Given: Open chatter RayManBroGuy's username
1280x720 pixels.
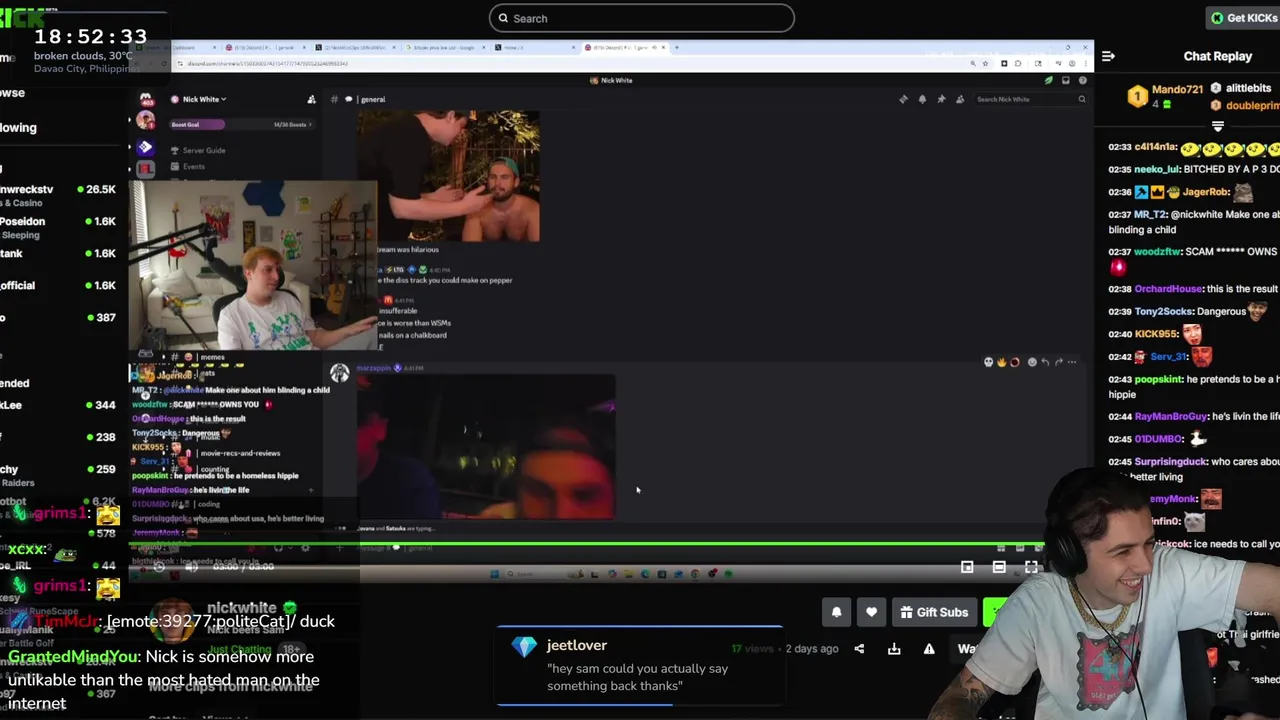Looking at the screenshot, I should click(x=1170, y=416).
